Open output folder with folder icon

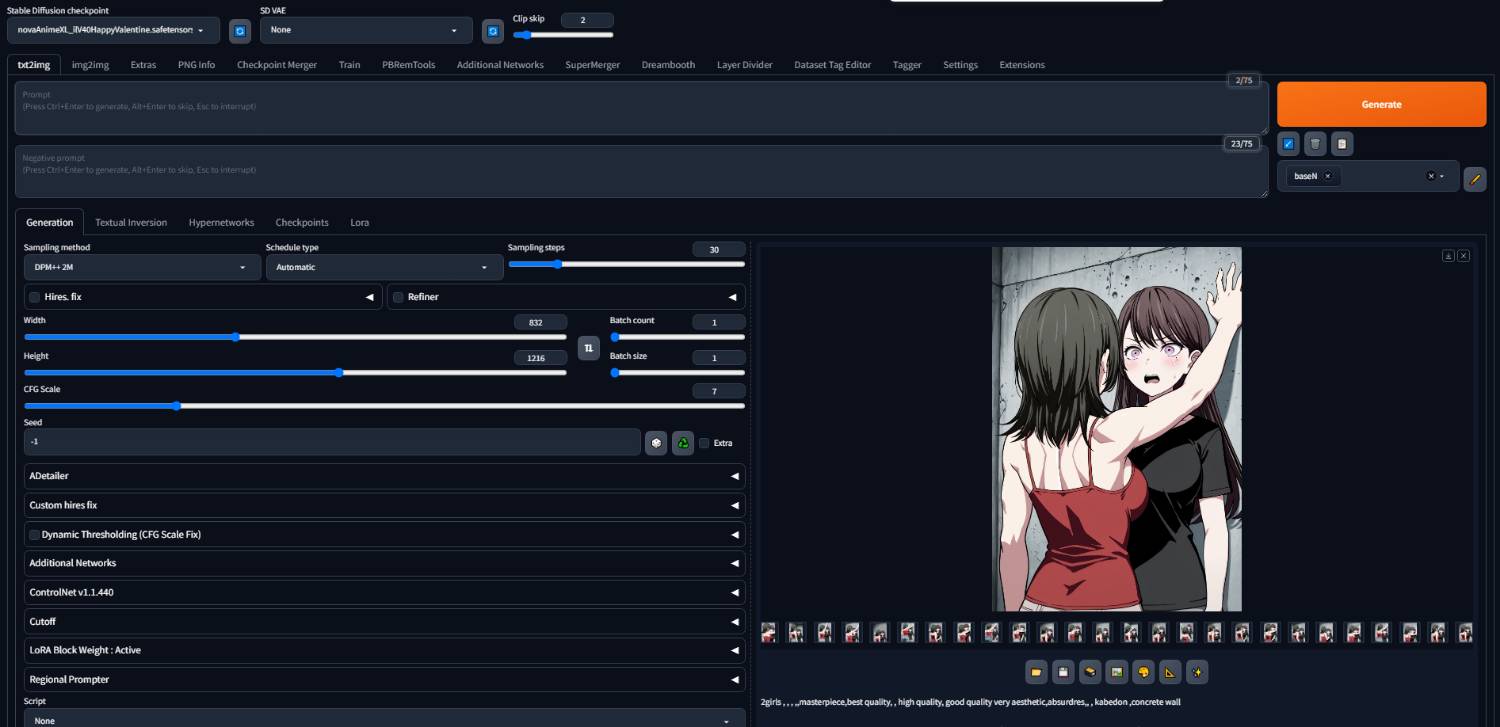[1036, 672]
